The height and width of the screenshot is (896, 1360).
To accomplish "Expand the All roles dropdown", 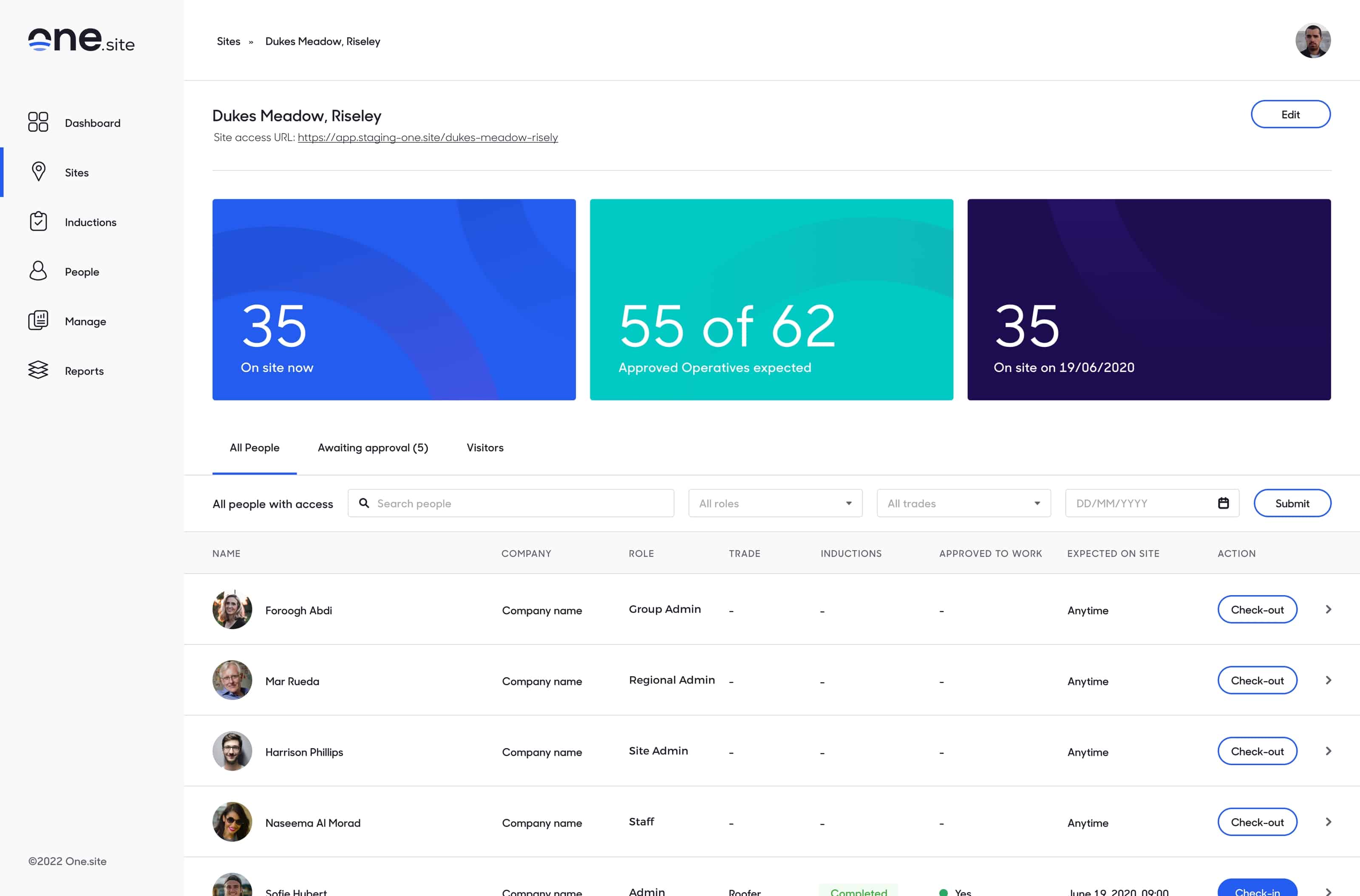I will click(x=775, y=503).
